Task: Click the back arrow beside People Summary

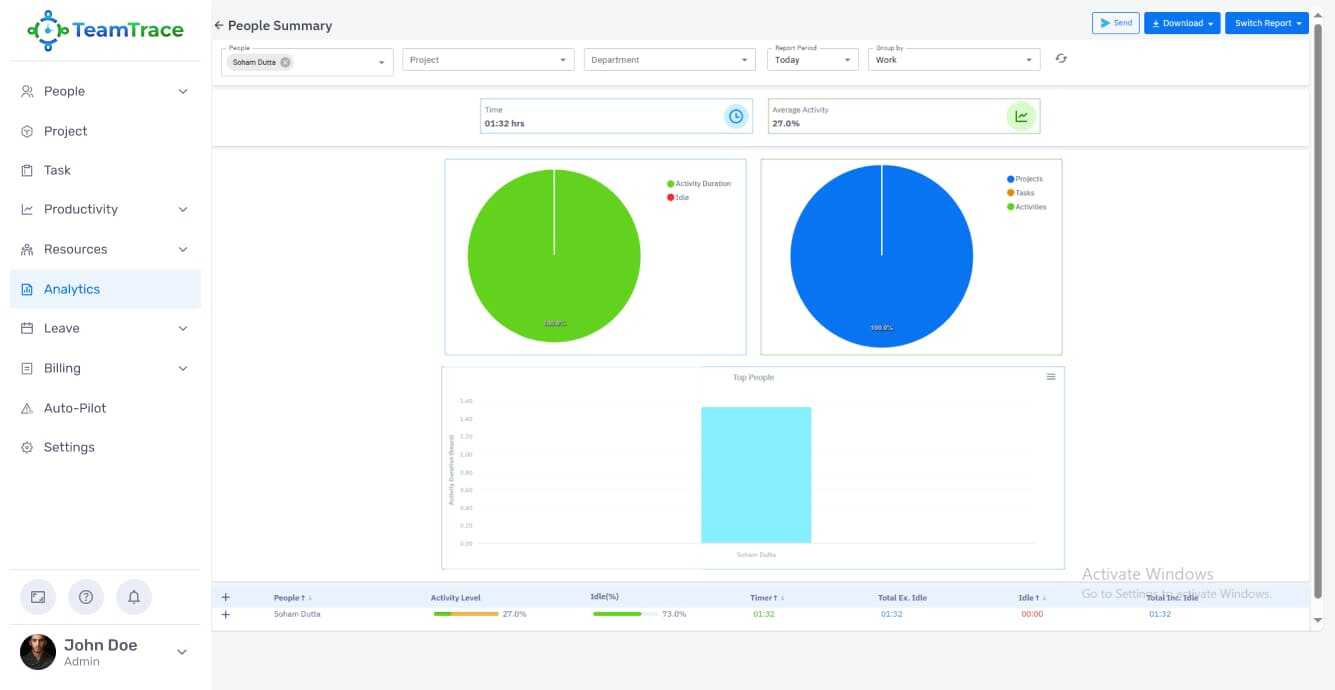Action: (x=218, y=25)
